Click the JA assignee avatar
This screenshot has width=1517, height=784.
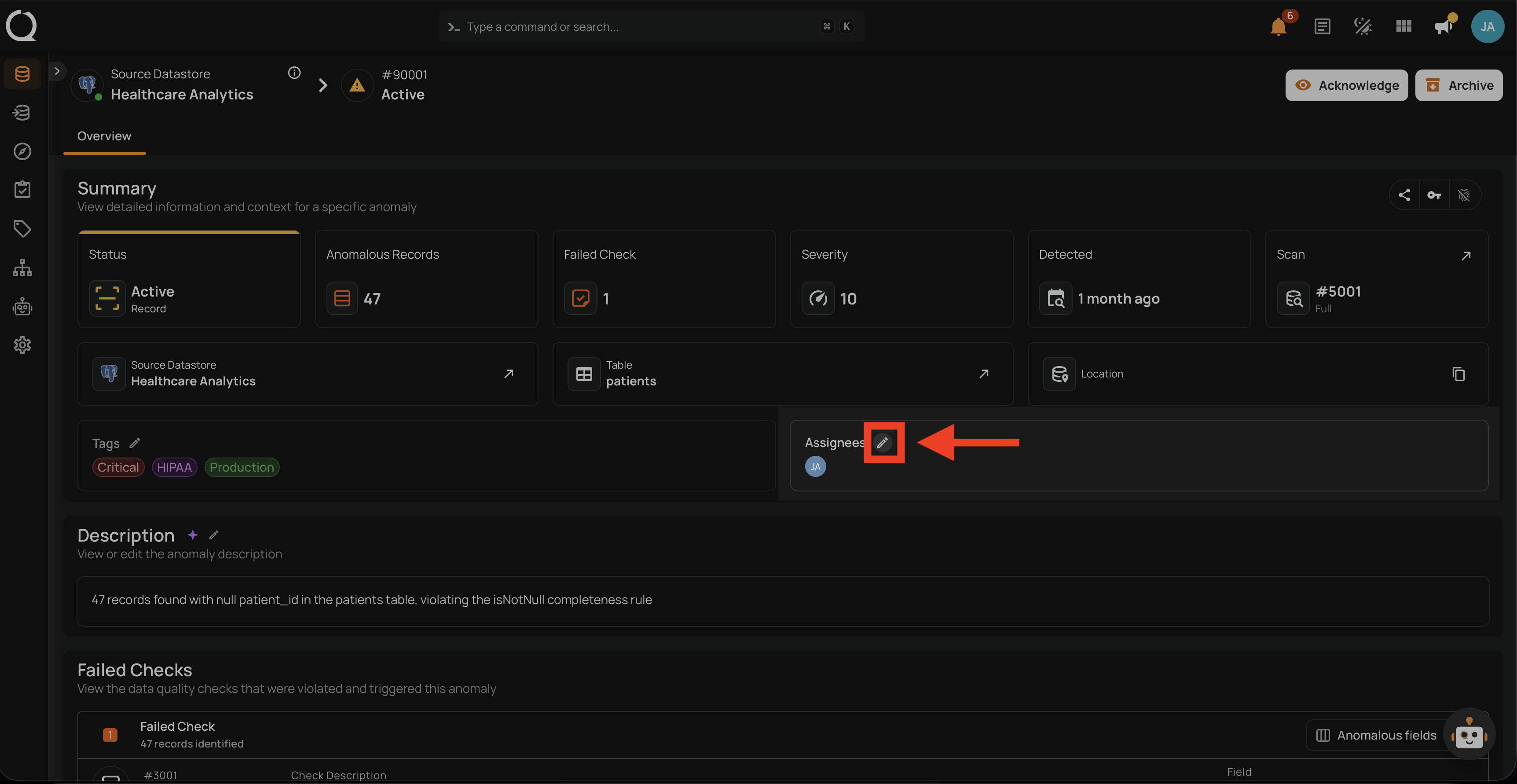point(815,466)
